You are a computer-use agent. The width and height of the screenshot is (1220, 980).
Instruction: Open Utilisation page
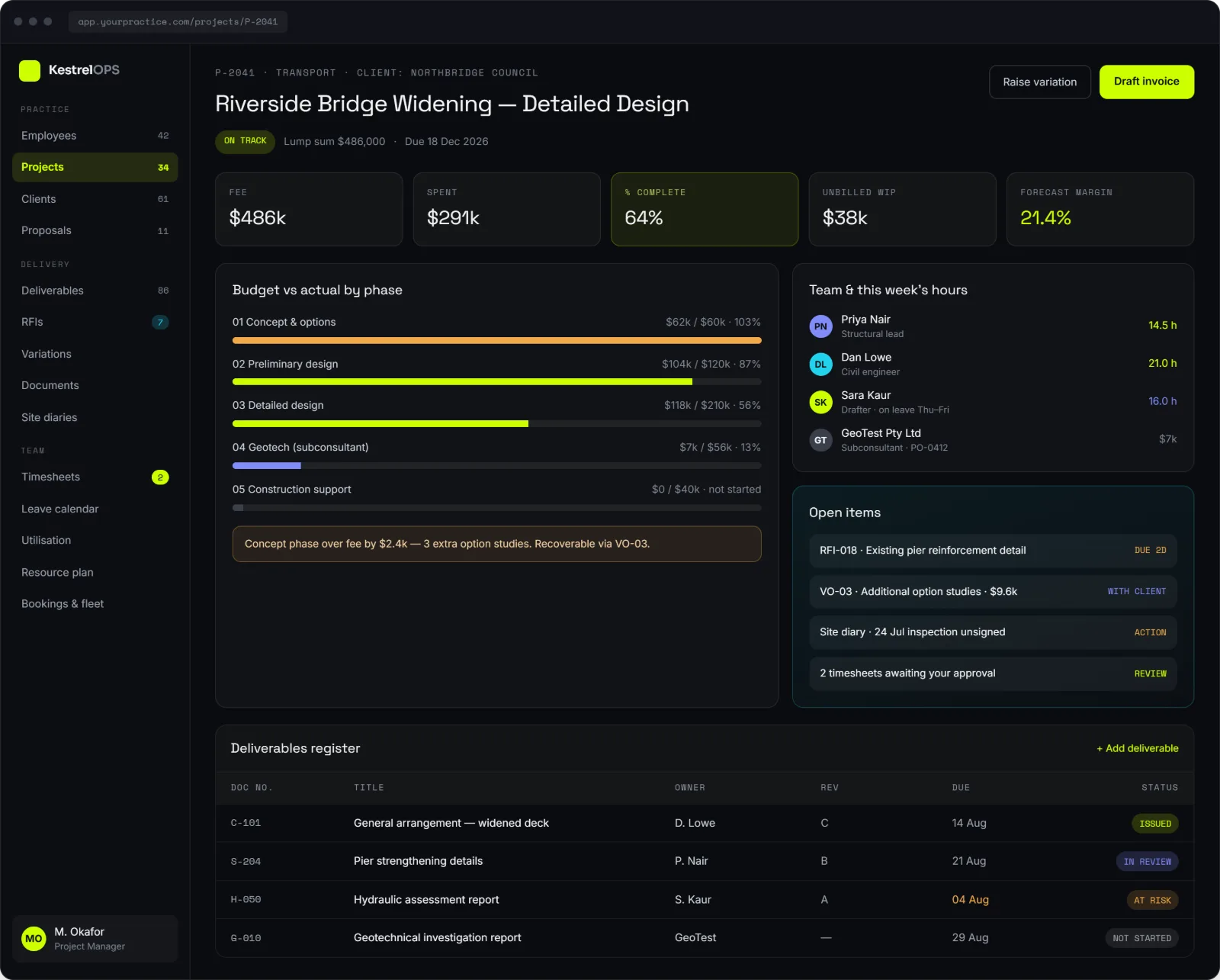click(x=95, y=540)
